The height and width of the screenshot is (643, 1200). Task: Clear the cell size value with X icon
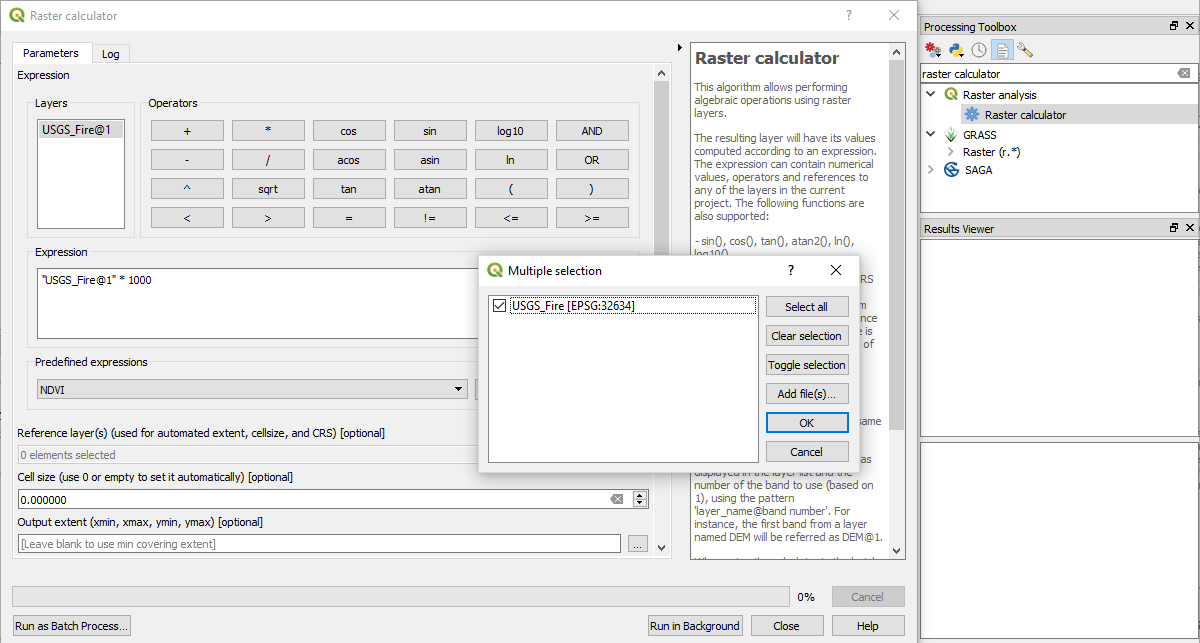[x=617, y=498]
